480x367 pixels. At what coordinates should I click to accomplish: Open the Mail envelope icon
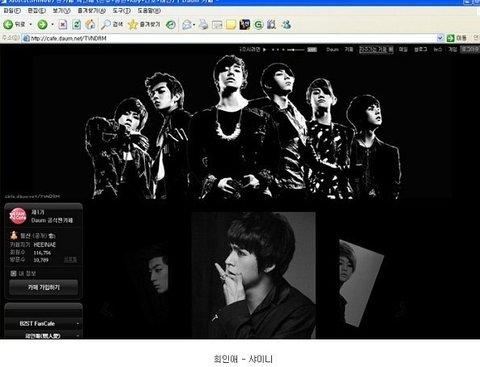[187, 24]
